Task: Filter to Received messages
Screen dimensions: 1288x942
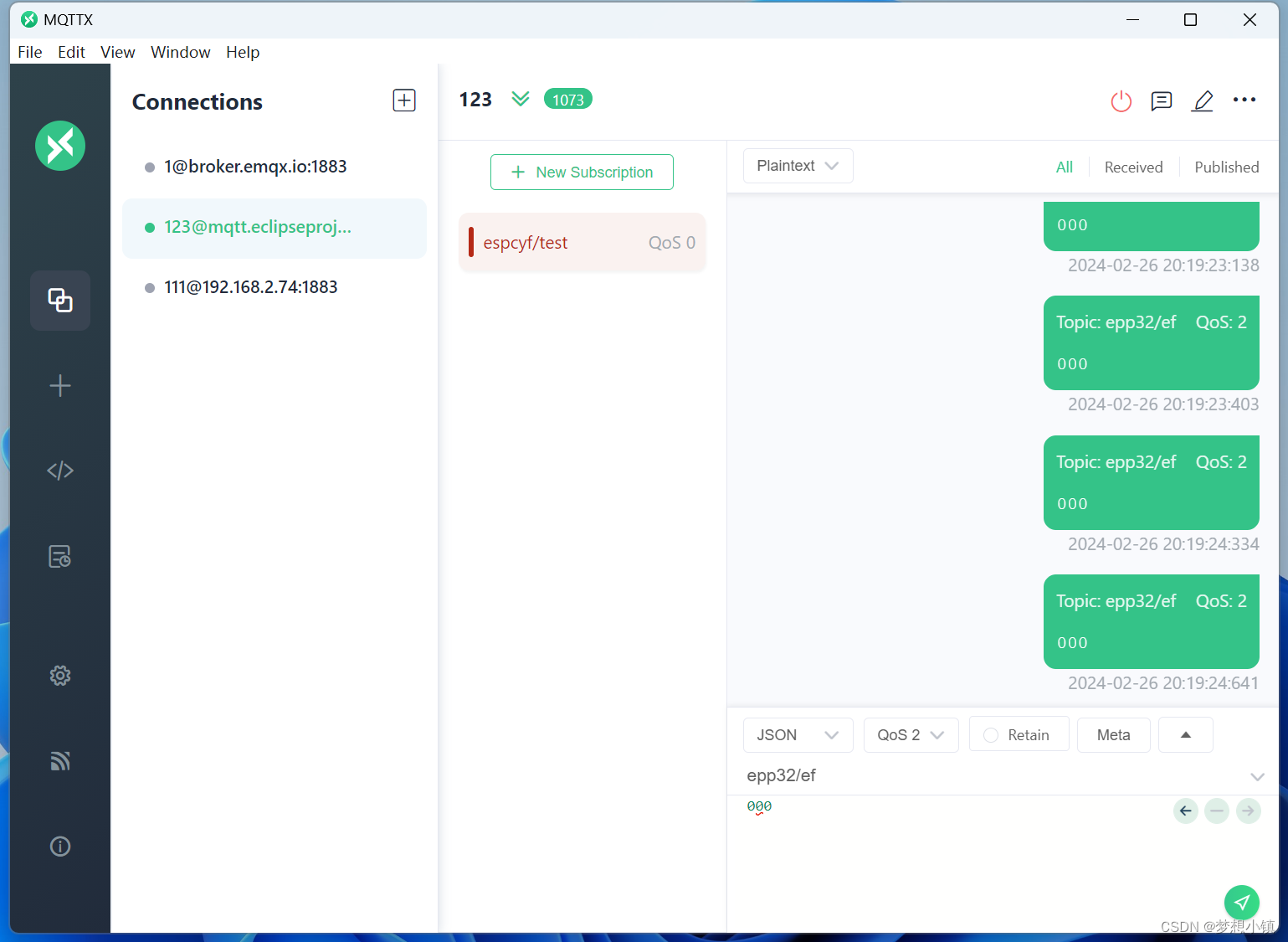Action: (1134, 167)
